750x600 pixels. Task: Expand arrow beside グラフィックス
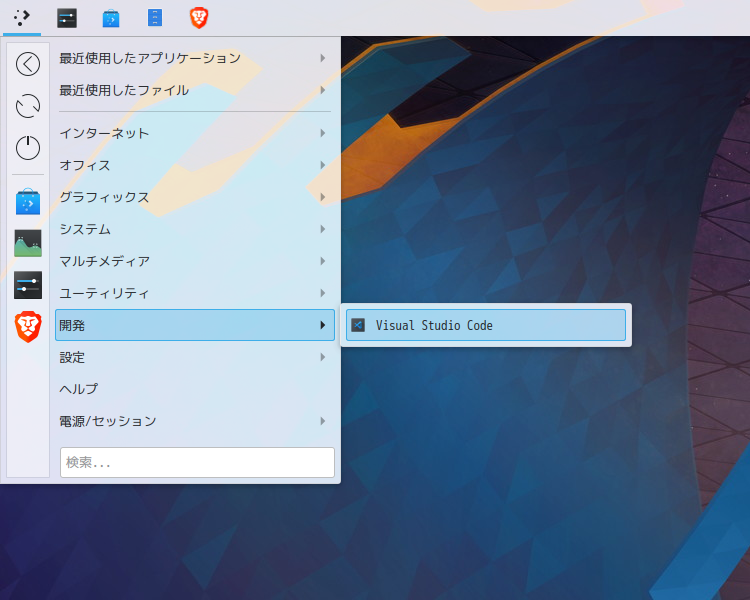click(x=323, y=197)
